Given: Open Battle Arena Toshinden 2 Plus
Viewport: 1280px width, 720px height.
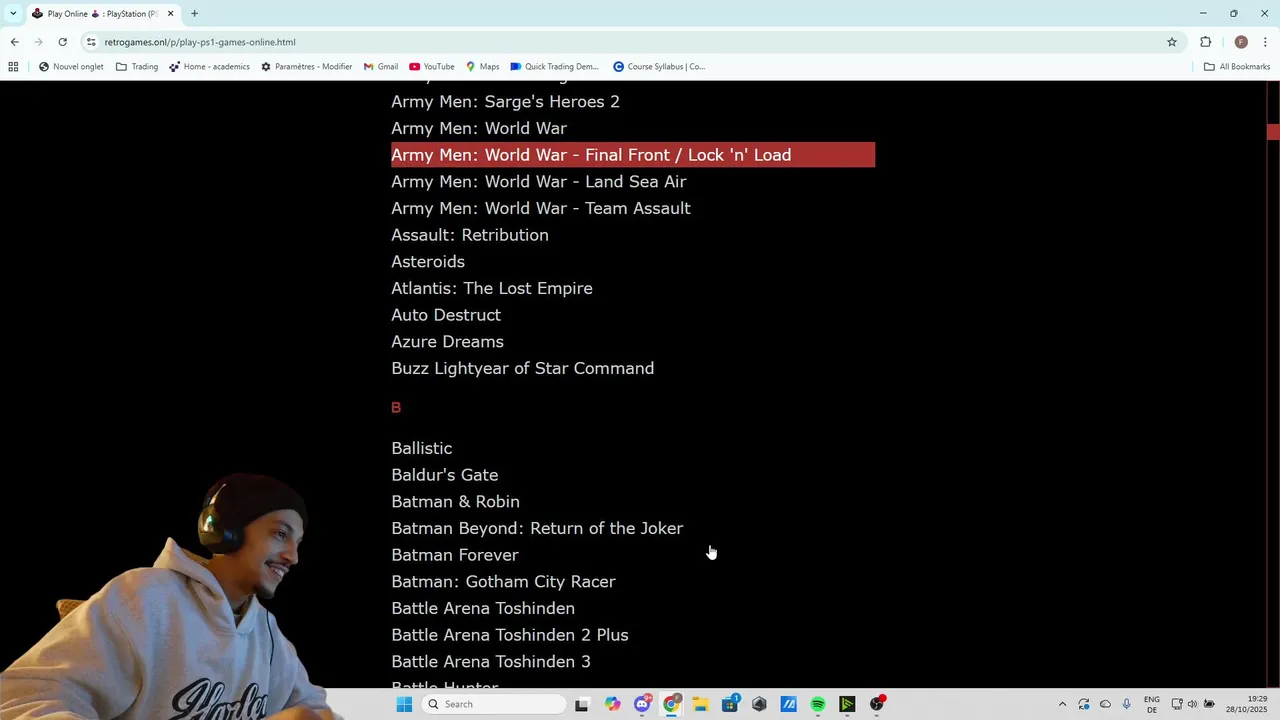Looking at the screenshot, I should point(510,635).
